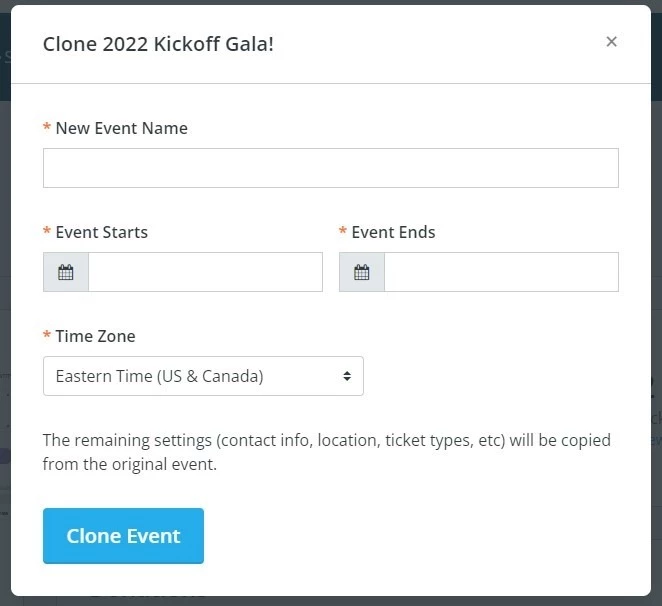Open the Event Starts calendar icon
662x606 pixels.
[66, 272]
